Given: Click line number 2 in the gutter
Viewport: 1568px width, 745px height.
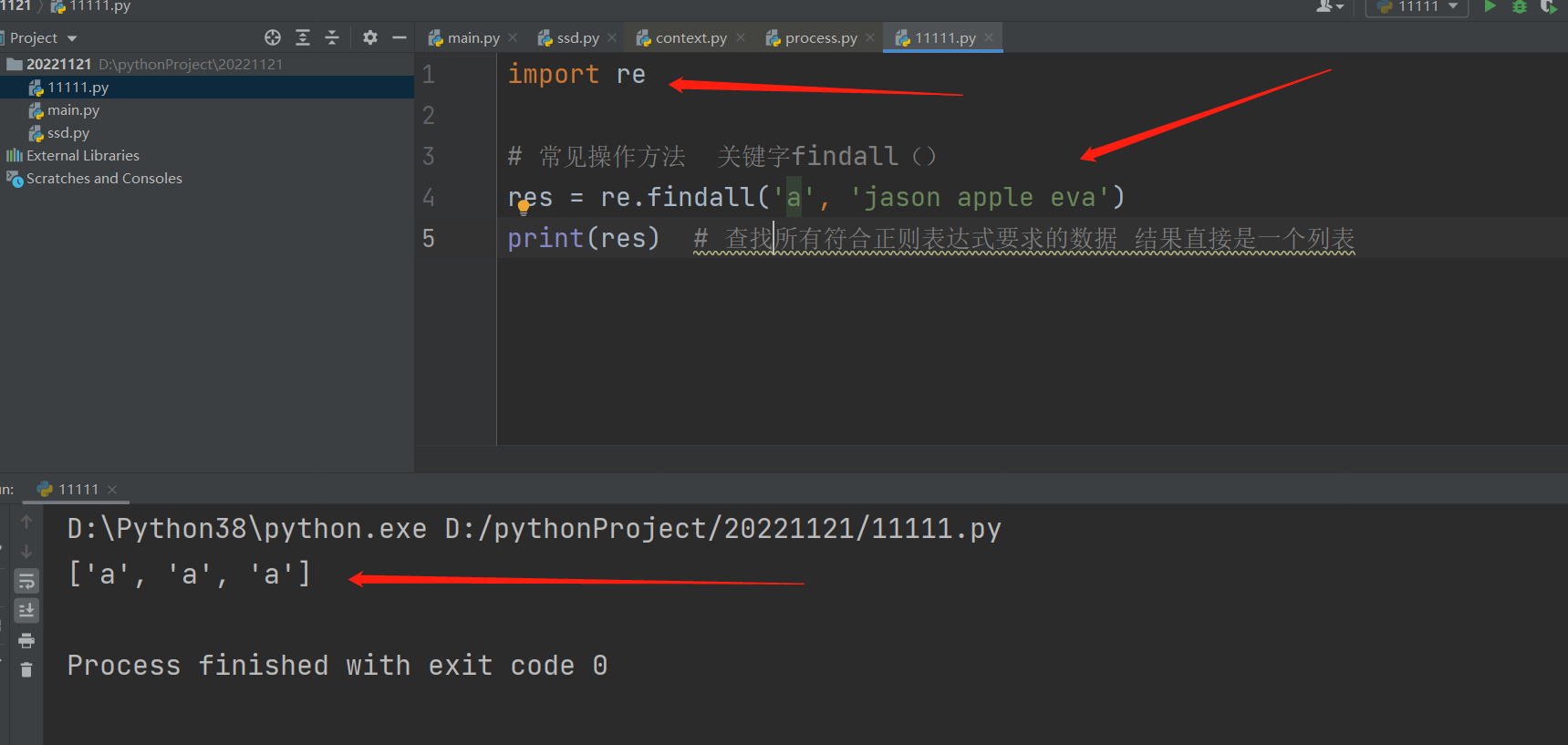Looking at the screenshot, I should [x=429, y=116].
